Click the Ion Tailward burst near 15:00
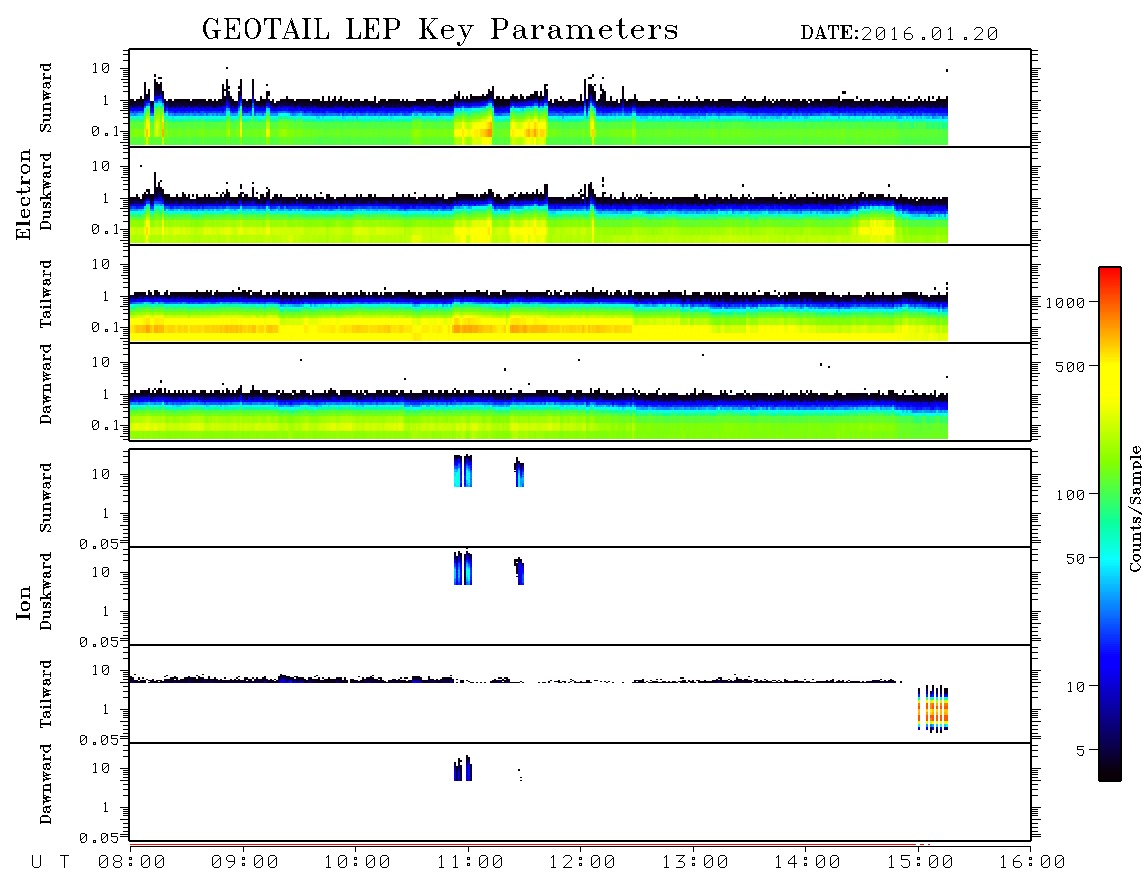 (x=933, y=709)
